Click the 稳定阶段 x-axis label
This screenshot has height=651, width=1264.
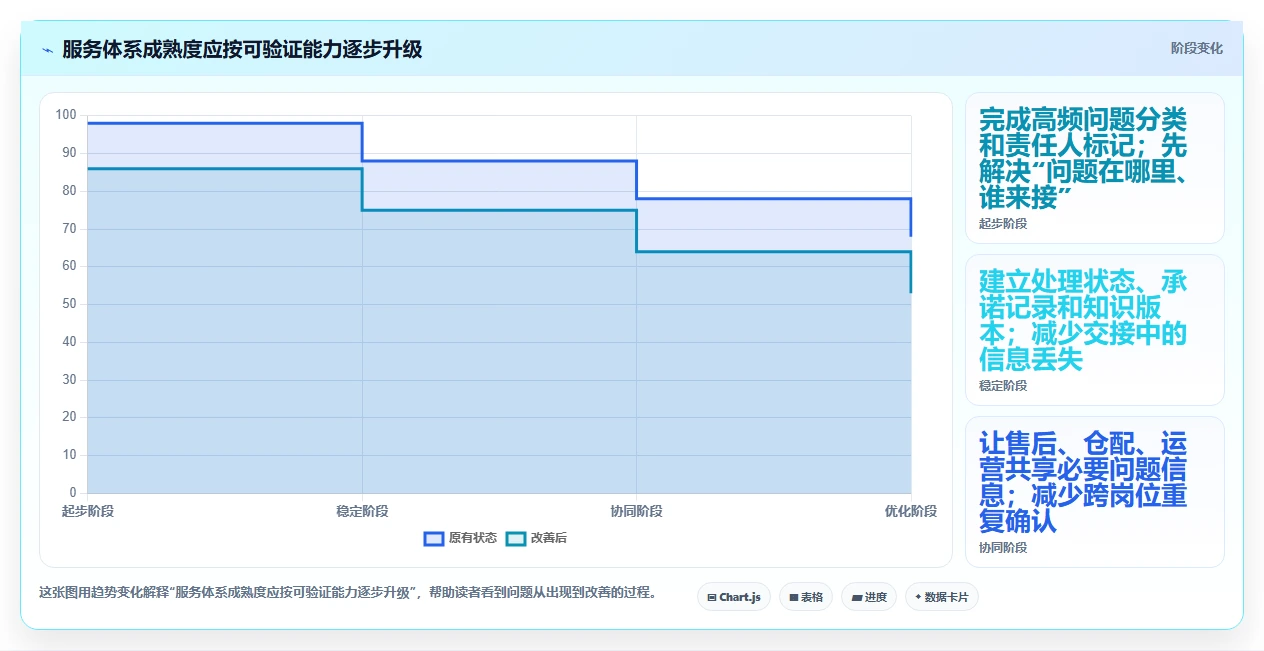(x=362, y=511)
